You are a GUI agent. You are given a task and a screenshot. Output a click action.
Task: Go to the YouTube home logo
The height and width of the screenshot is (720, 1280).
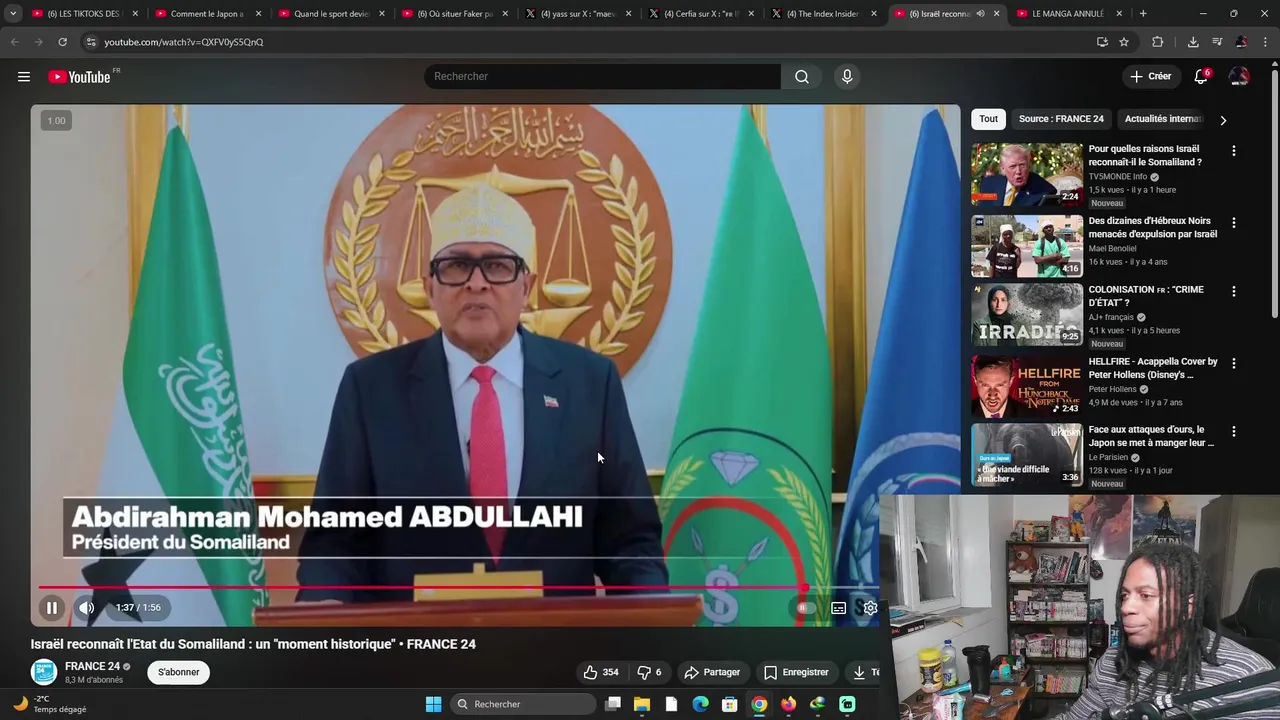[x=79, y=77]
